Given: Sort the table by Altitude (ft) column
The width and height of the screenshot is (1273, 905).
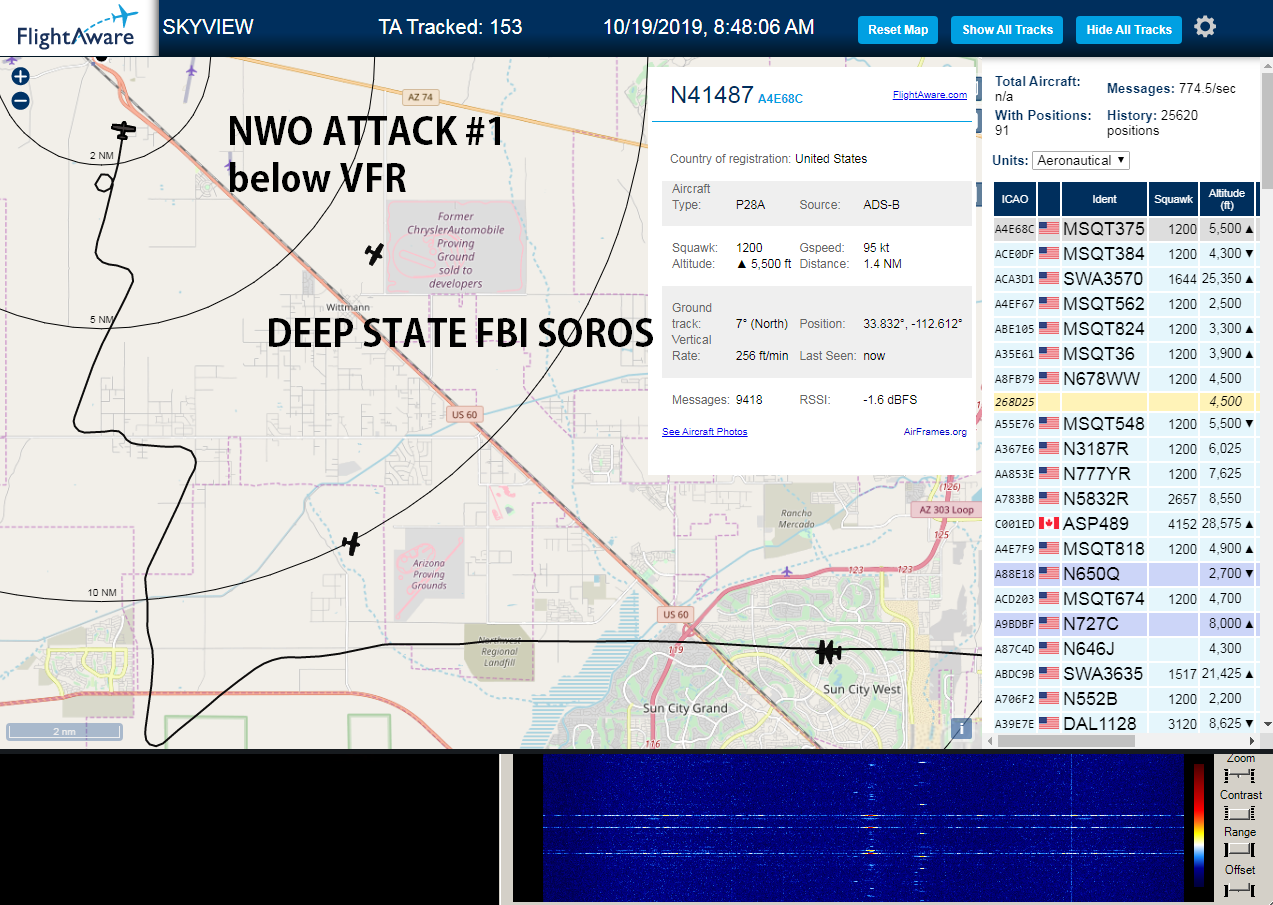Looking at the screenshot, I should tap(1227, 199).
